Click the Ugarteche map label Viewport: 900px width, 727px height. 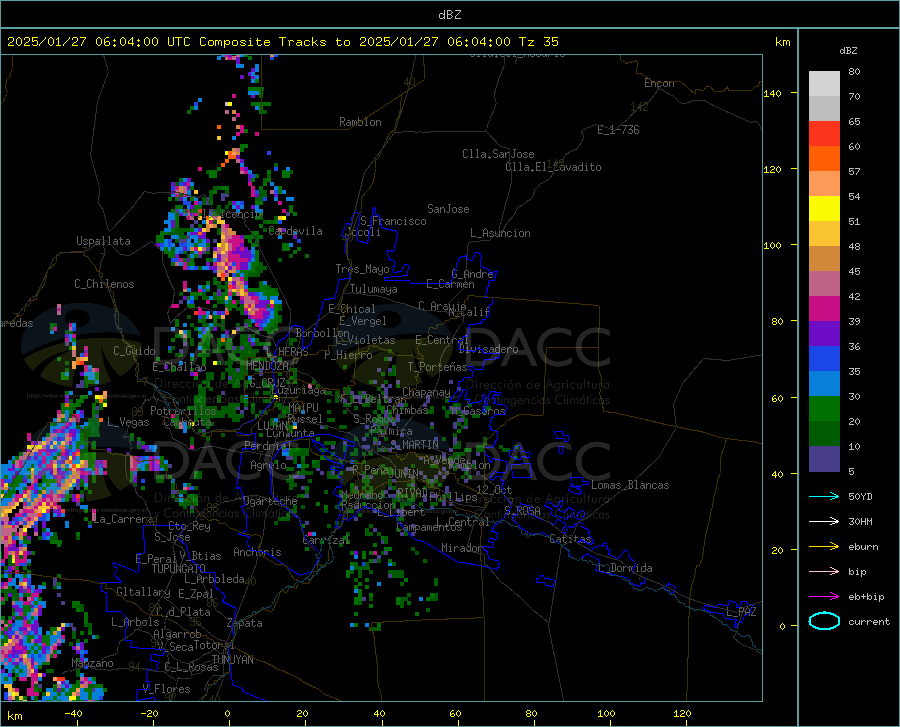(270, 501)
